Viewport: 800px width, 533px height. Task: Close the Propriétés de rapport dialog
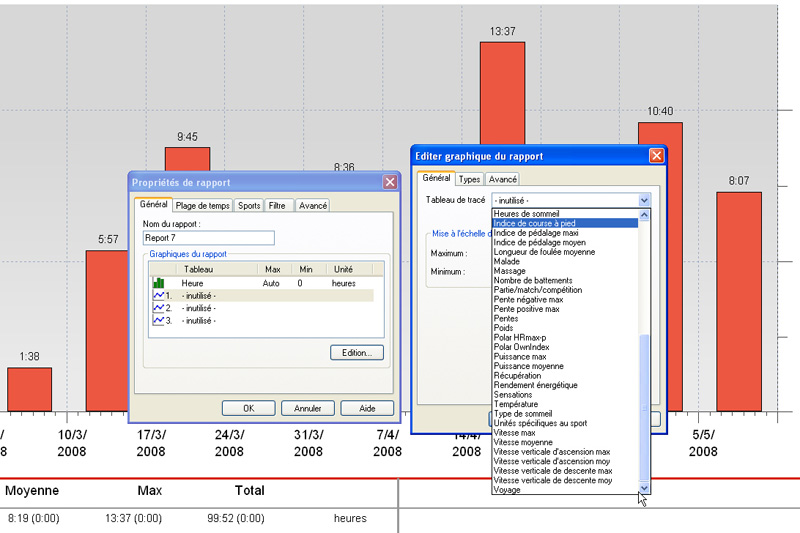(x=390, y=182)
